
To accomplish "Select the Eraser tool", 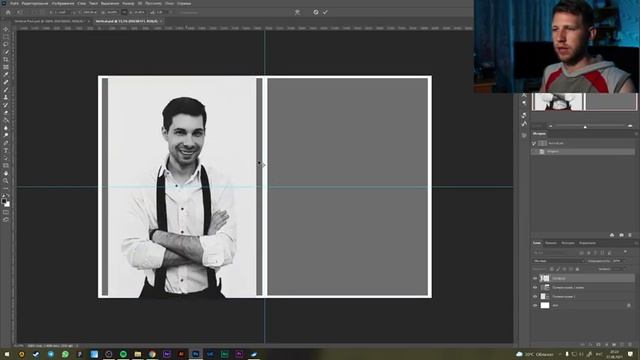I will 6,113.
